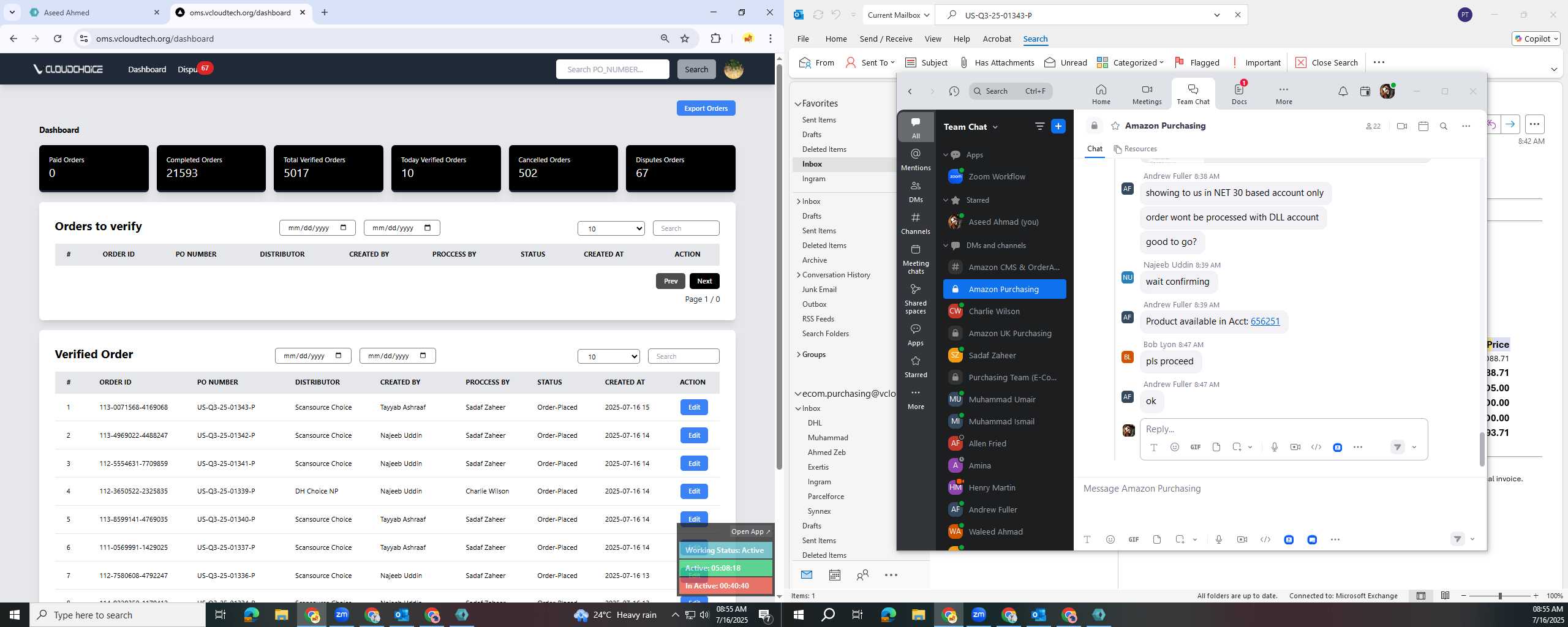Screen dimensions: 1568x627
Task: Open Orders to verify page-size dropdown
Action: (x=611, y=228)
